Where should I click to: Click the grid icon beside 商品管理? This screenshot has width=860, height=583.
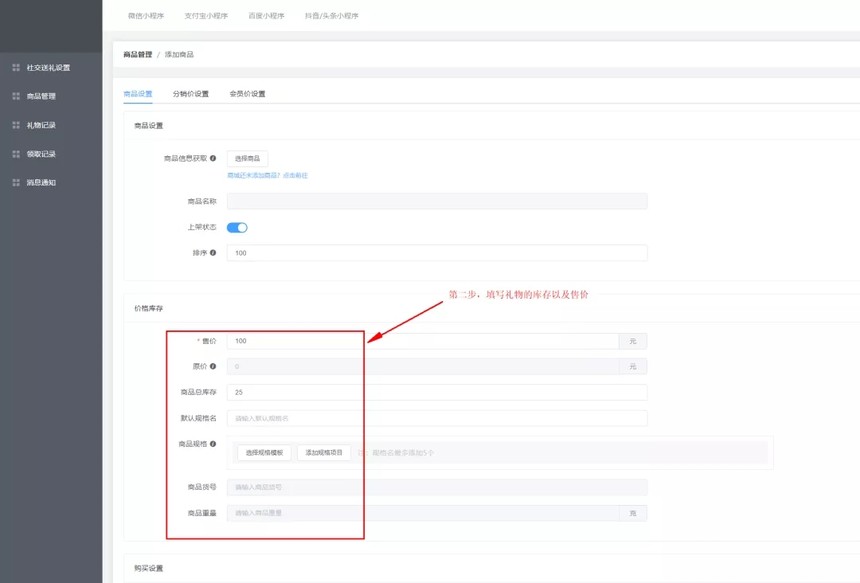coord(15,97)
